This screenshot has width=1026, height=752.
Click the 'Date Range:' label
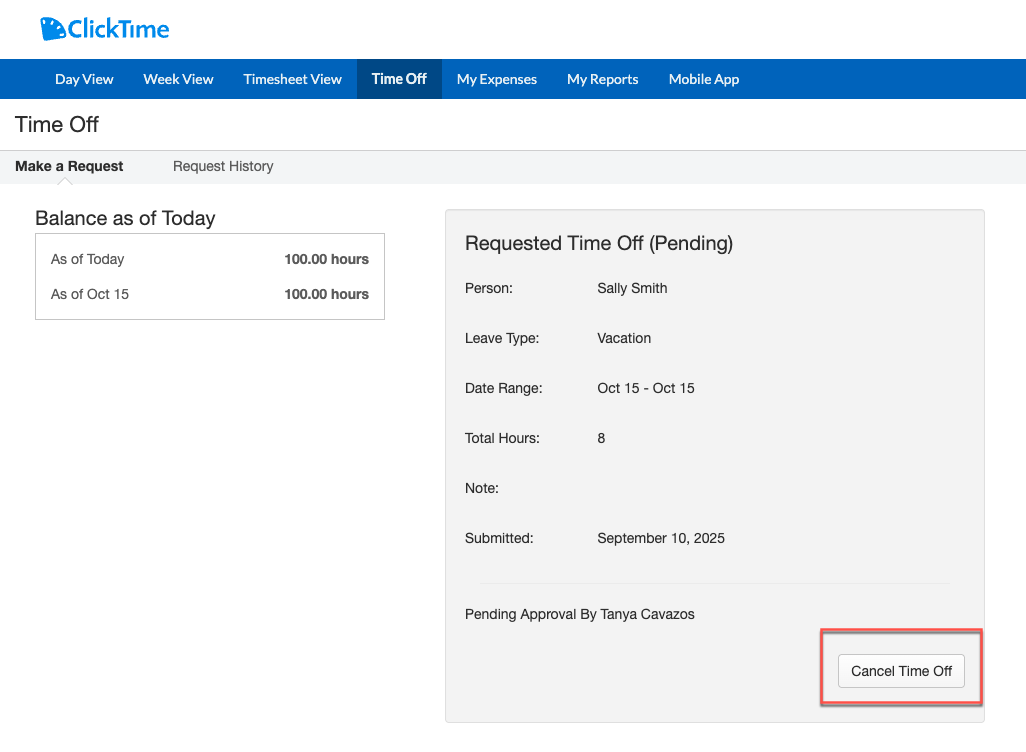pyautogui.click(x=504, y=388)
